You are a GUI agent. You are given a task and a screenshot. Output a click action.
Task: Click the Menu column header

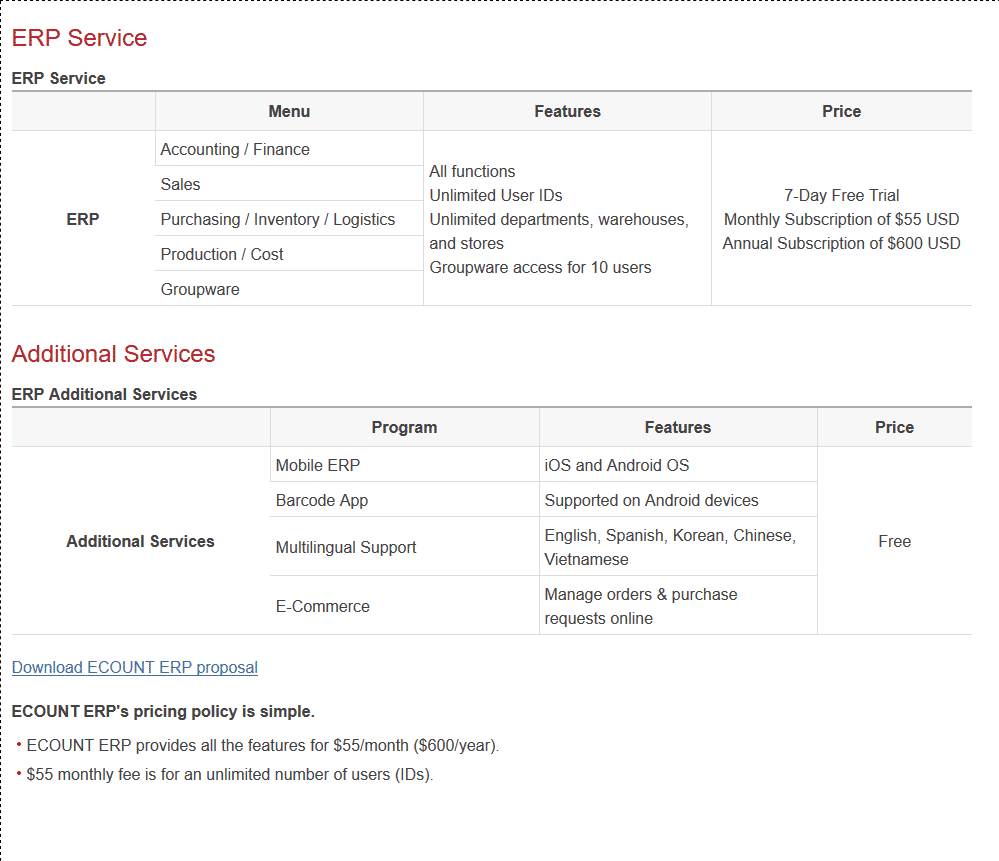point(289,111)
